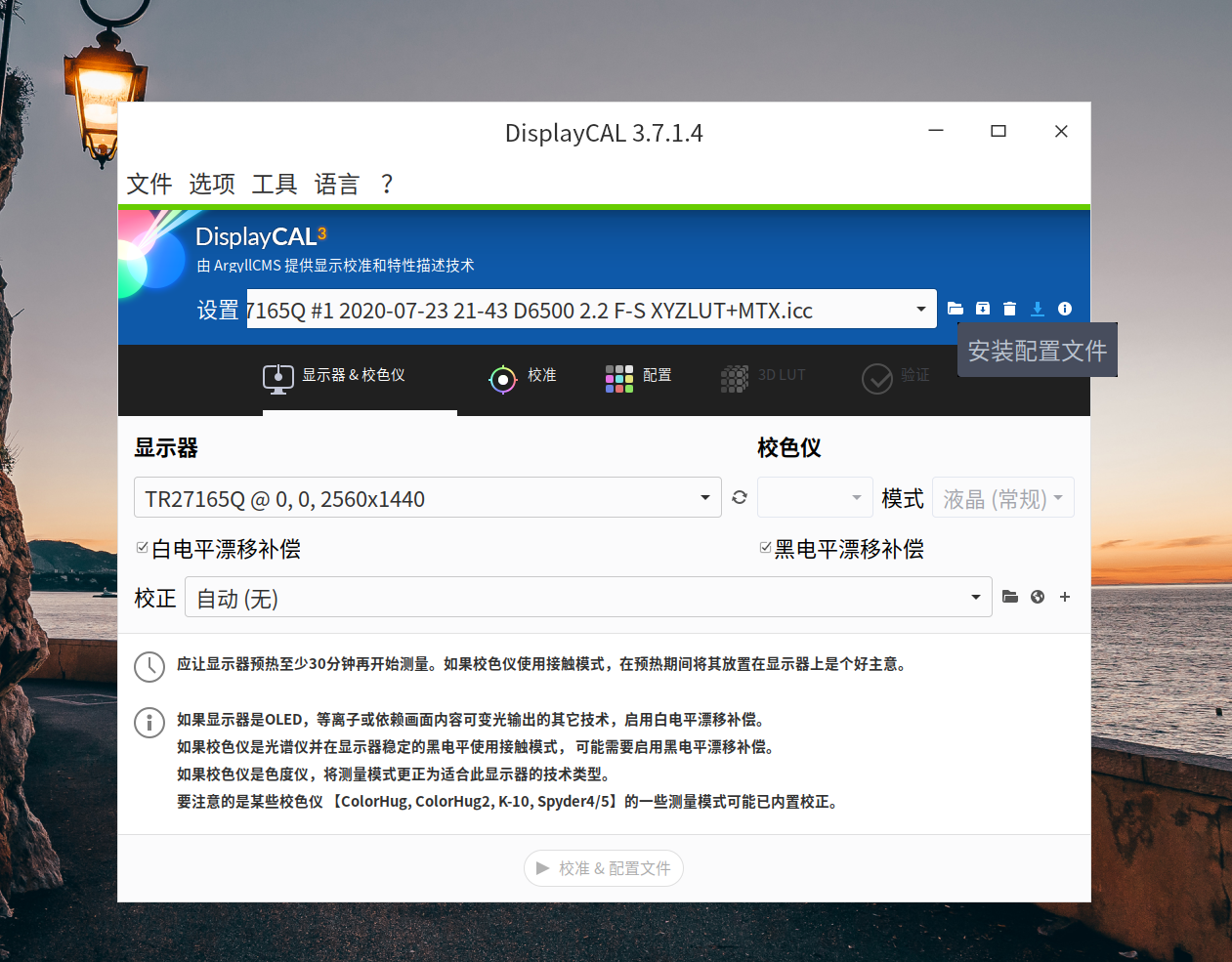Expand the empty 校色仪 instrument dropdown

coord(816,497)
